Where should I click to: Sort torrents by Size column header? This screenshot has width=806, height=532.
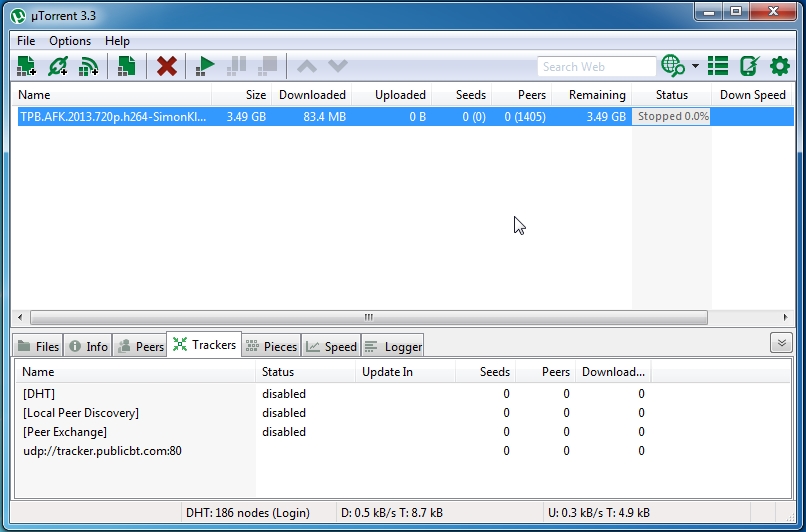(x=242, y=95)
